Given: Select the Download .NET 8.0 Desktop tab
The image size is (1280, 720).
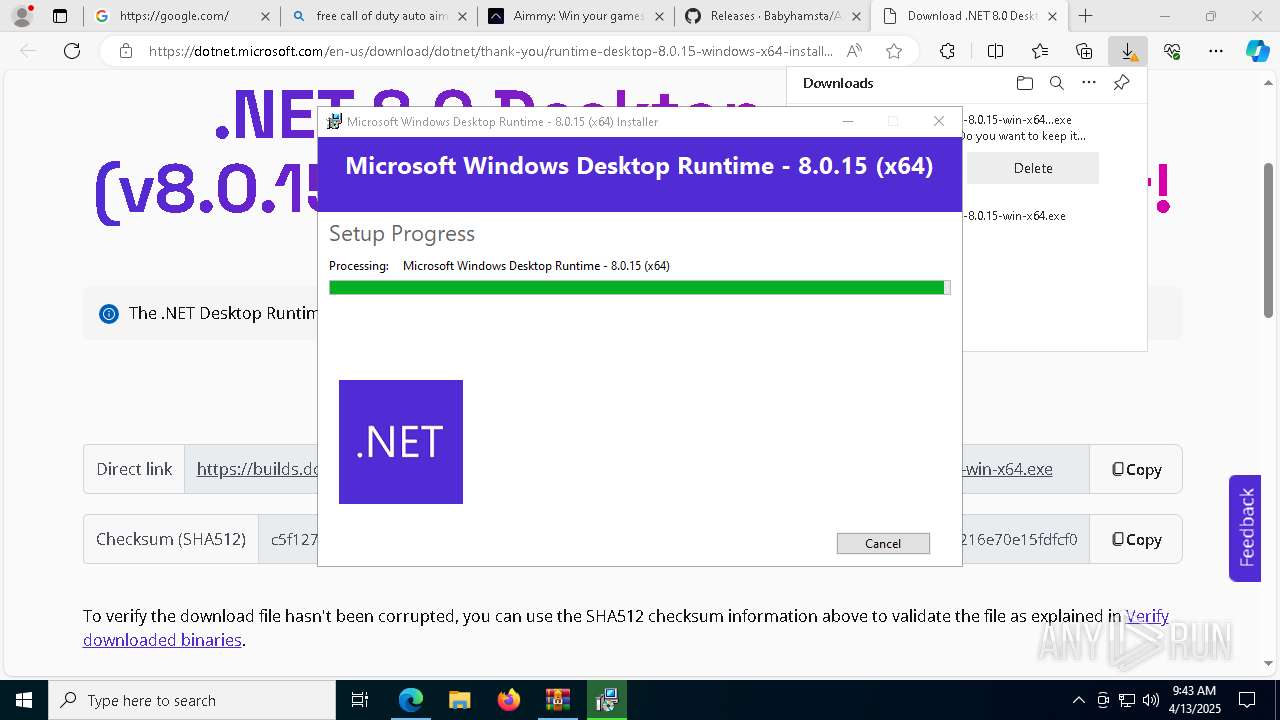Looking at the screenshot, I should tap(970, 16).
